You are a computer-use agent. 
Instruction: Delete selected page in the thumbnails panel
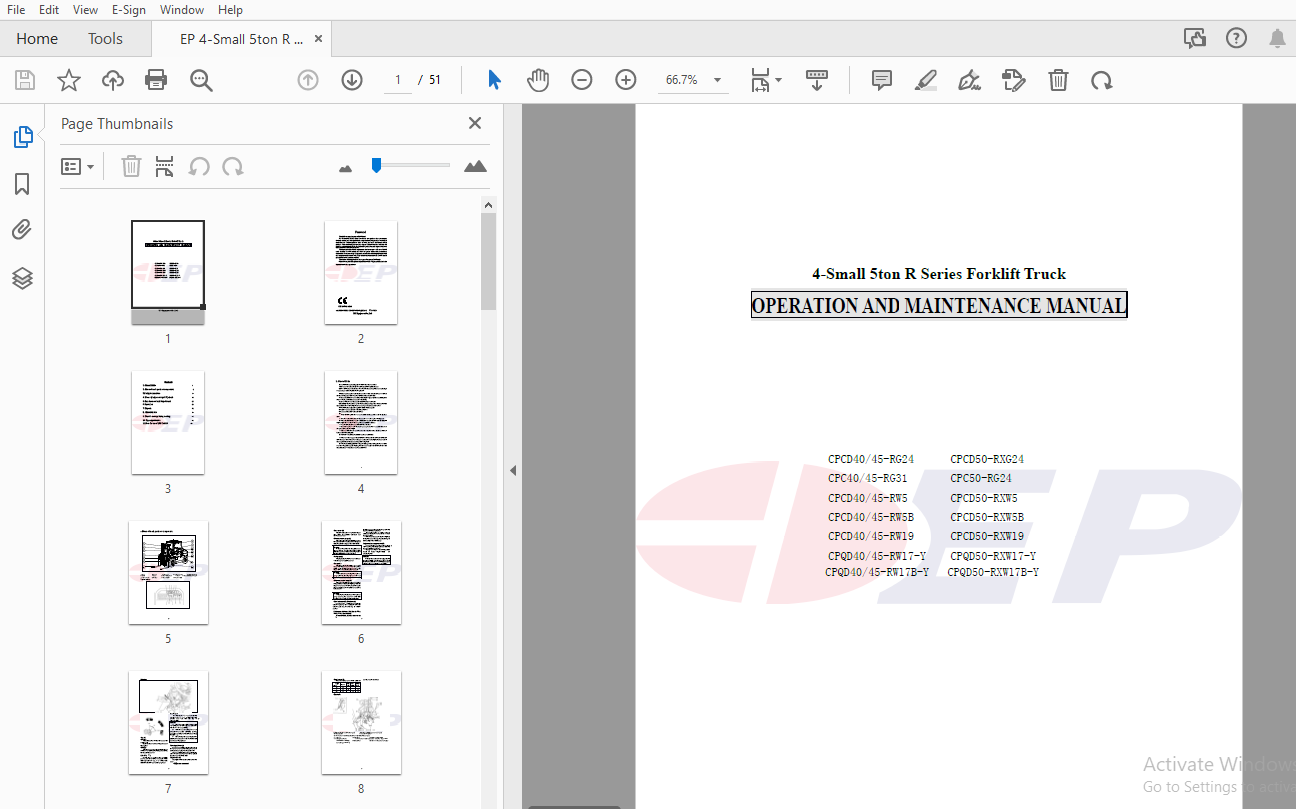click(131, 166)
